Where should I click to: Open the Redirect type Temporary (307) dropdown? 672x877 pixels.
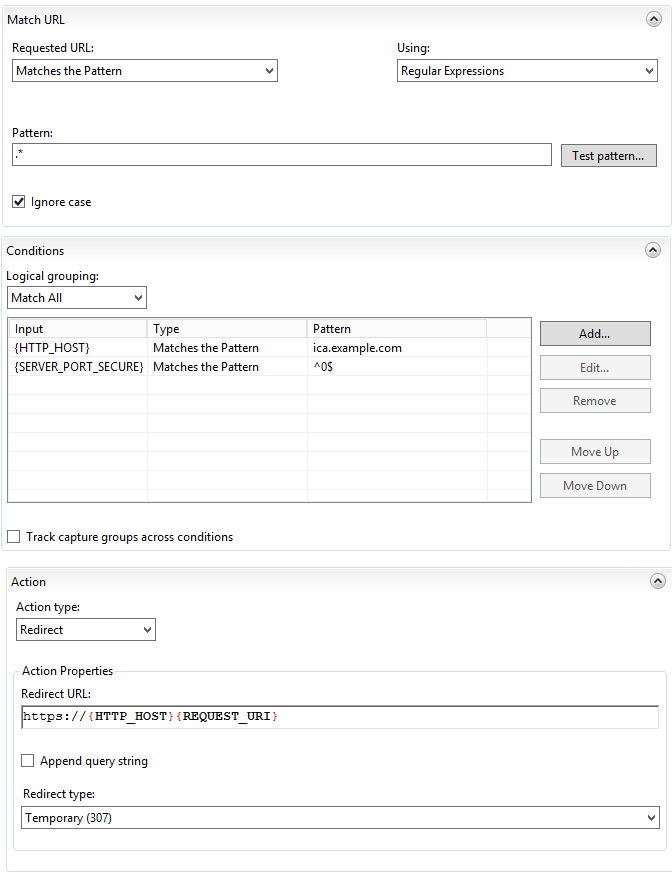click(x=340, y=818)
